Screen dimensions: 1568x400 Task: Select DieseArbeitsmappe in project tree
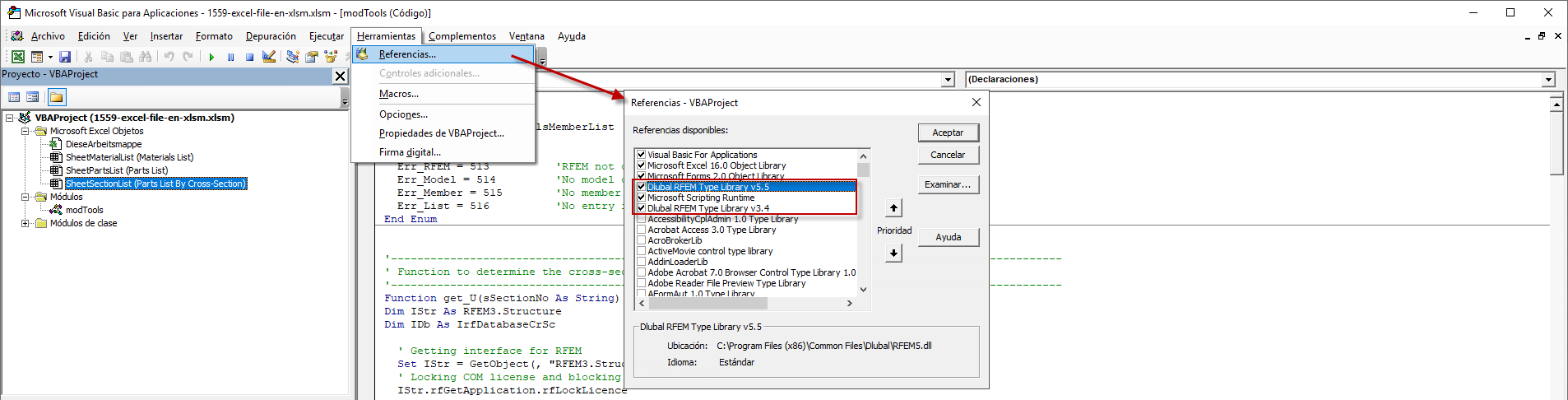104,144
